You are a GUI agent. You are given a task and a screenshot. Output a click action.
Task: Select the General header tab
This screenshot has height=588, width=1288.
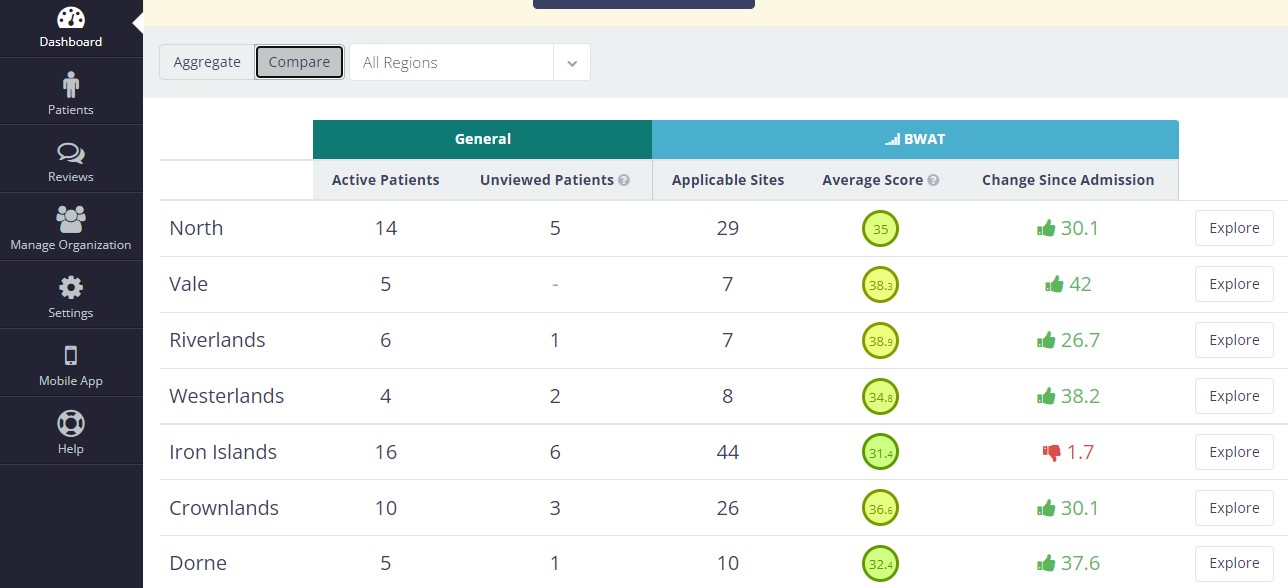pyautogui.click(x=482, y=139)
